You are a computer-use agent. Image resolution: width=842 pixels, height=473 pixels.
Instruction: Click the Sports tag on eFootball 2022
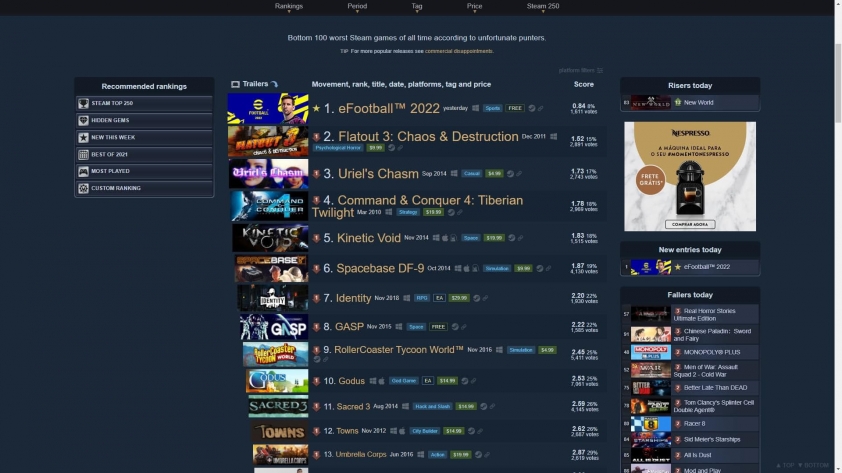[x=492, y=108]
